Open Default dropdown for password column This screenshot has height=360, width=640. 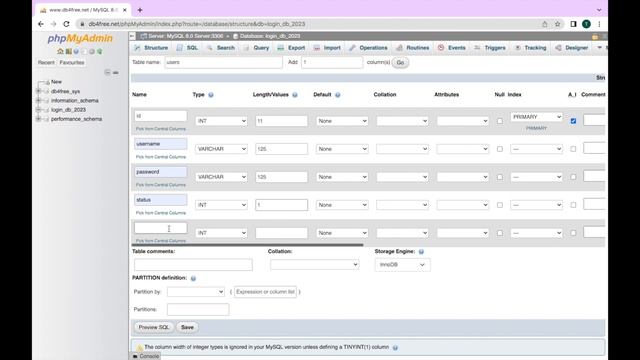342,177
